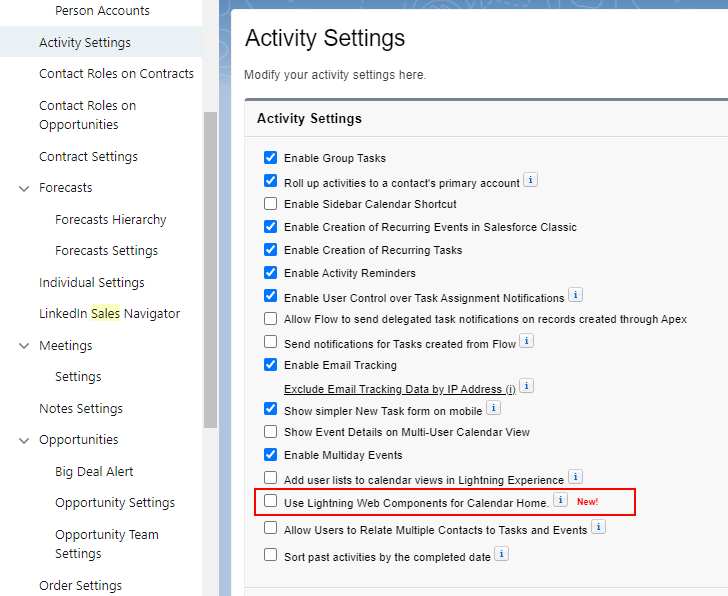Uncheck Enable Multiday Events
Image resolution: width=728 pixels, height=596 pixels.
(270, 455)
